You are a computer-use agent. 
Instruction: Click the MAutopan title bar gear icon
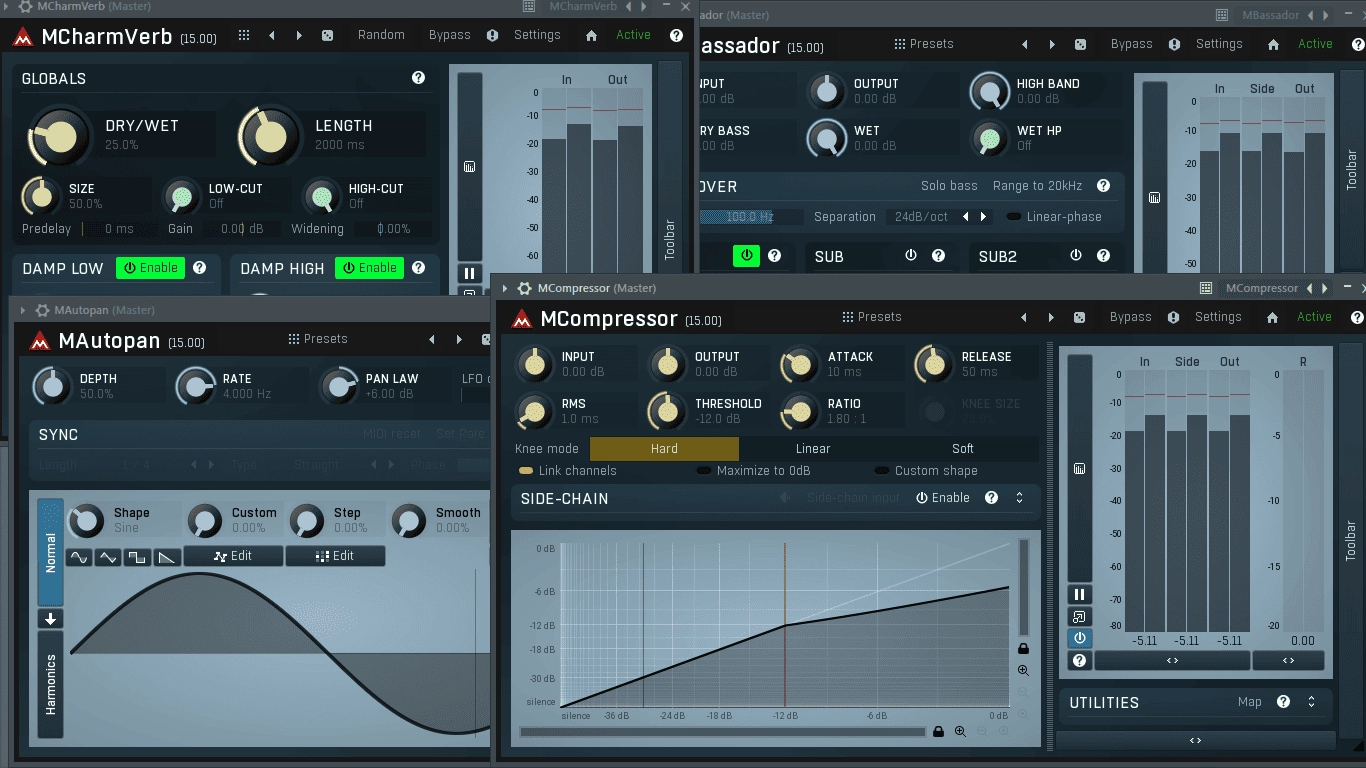[42, 310]
